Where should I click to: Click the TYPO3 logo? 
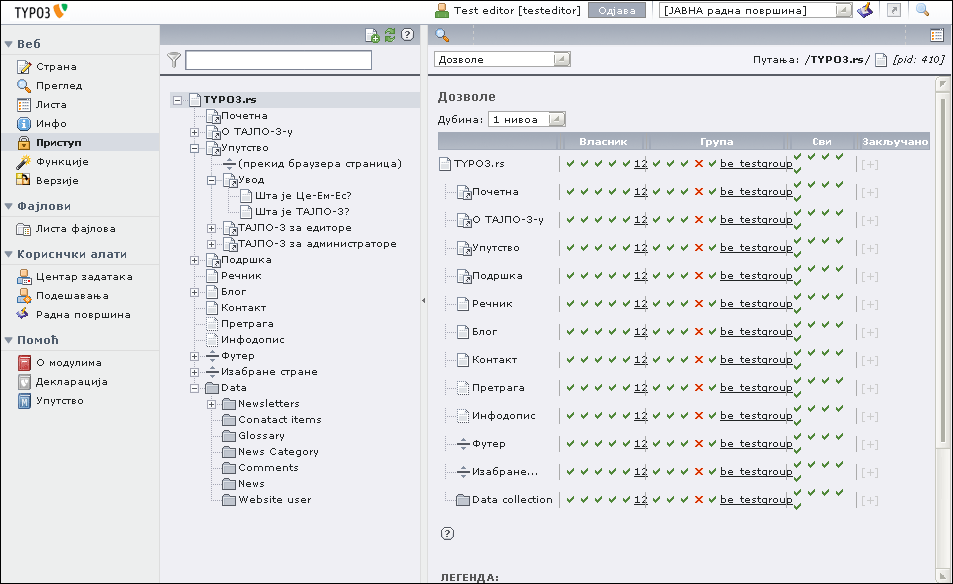(41, 11)
